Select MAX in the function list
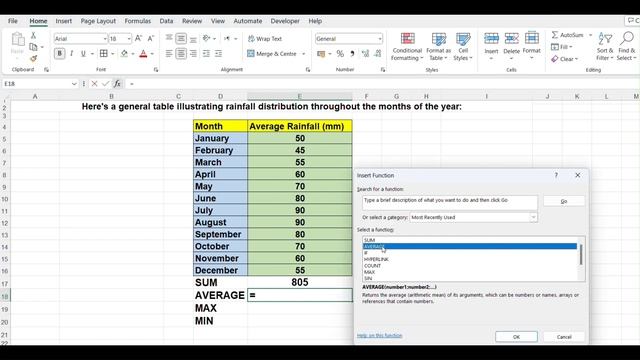 pos(369,272)
